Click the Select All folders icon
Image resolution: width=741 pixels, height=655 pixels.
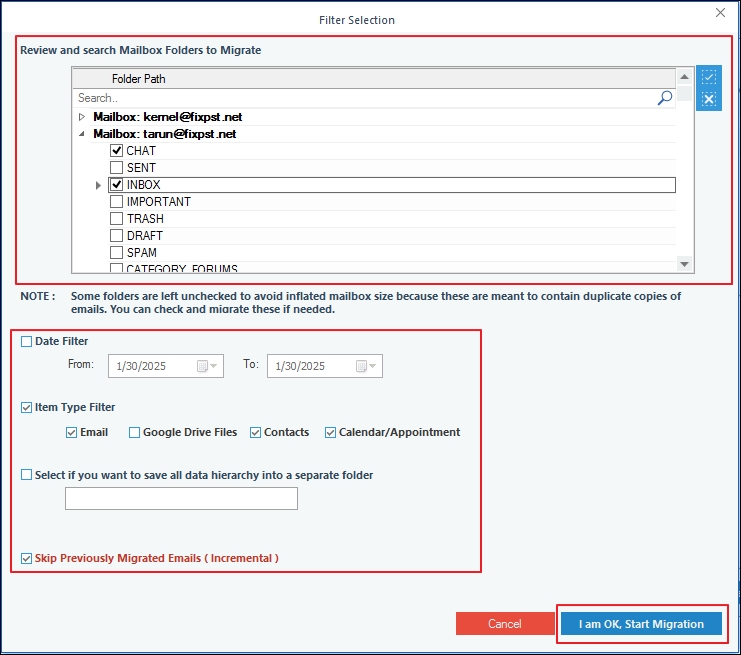pos(708,77)
